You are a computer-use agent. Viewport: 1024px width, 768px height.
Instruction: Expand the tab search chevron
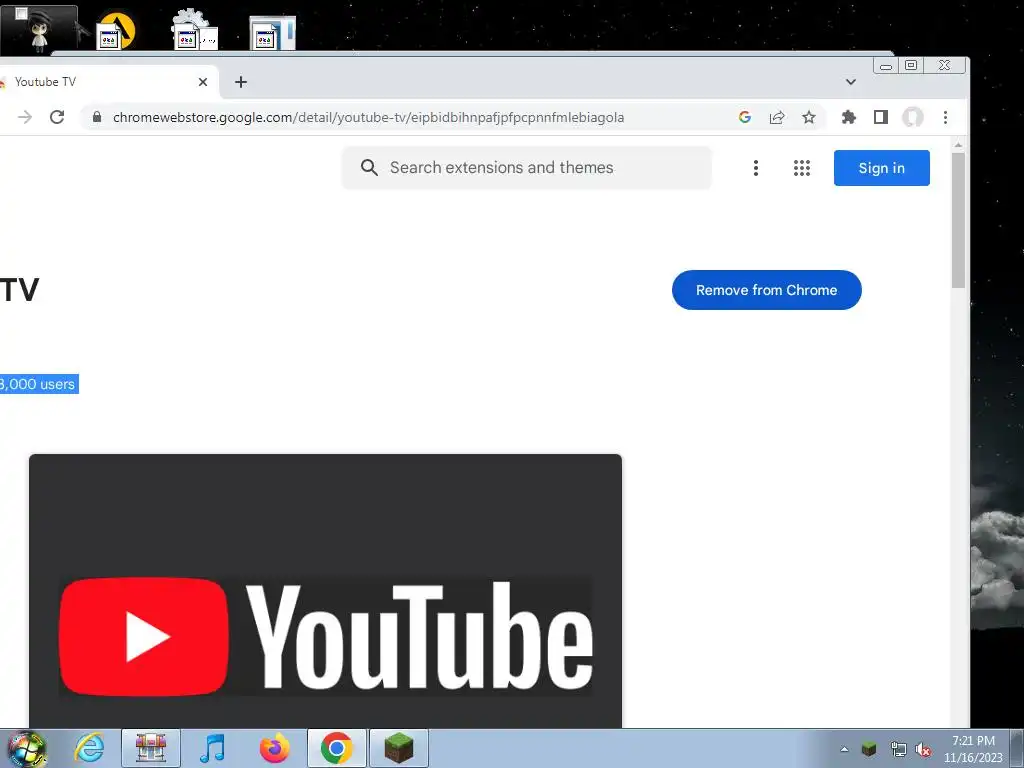click(850, 82)
